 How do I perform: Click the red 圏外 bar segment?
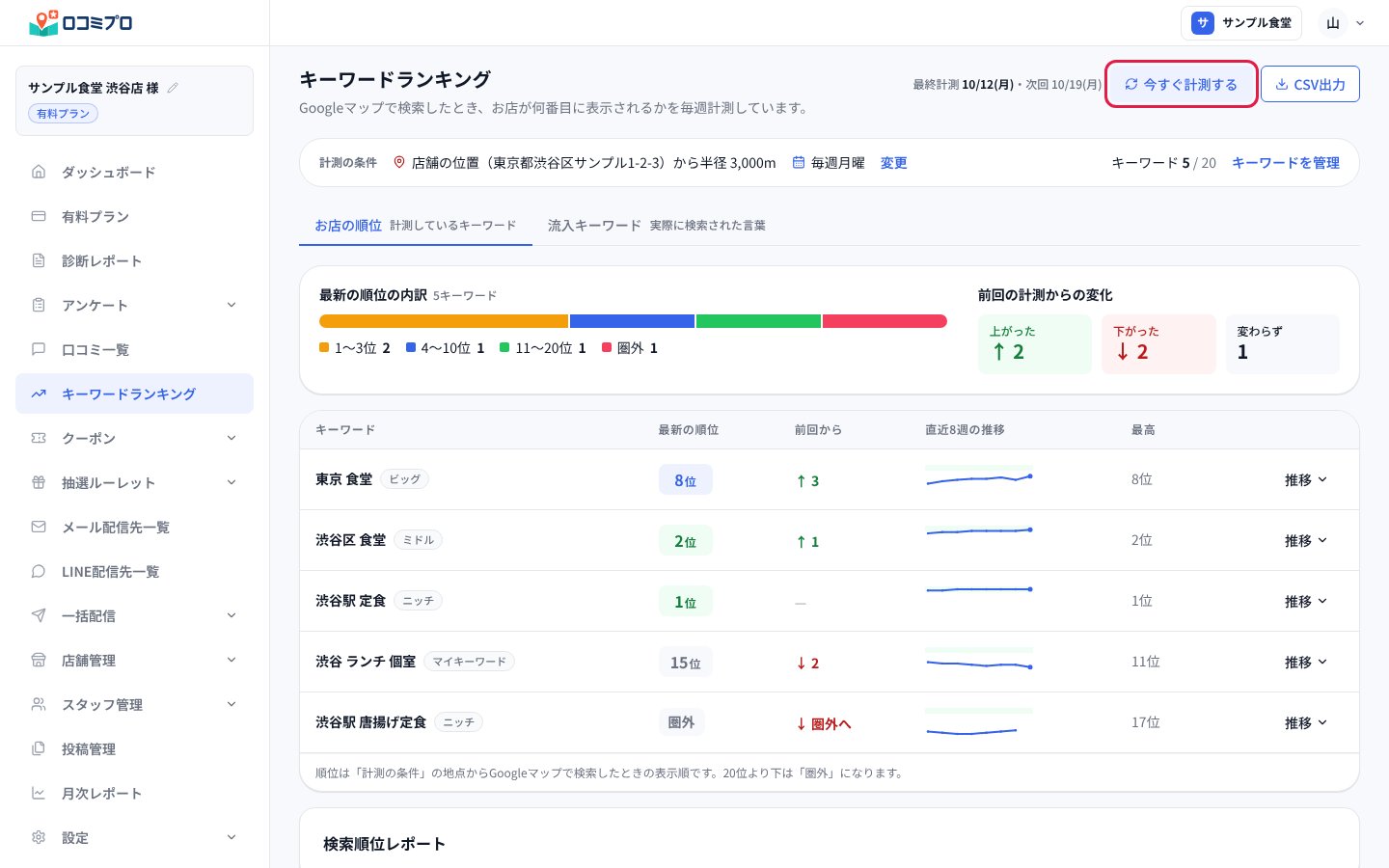(885, 321)
